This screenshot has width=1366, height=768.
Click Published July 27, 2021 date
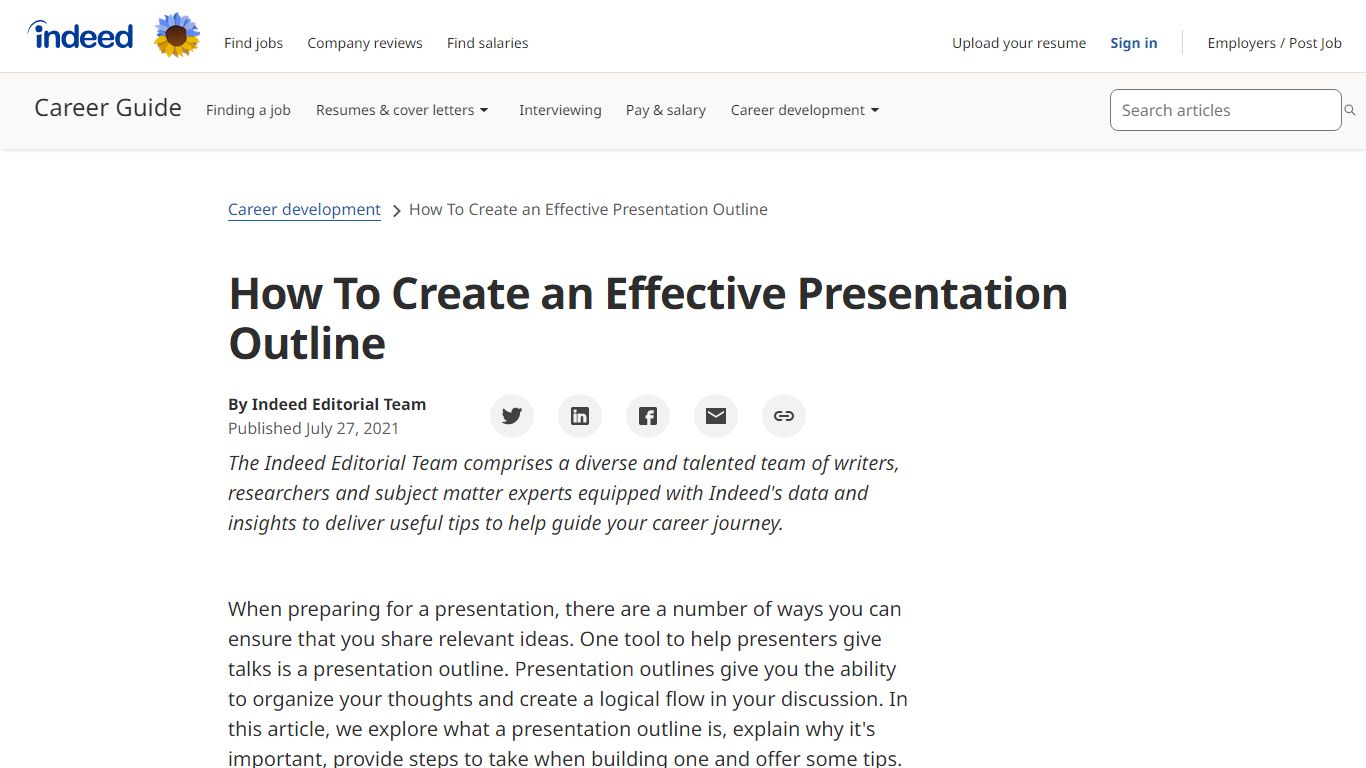pos(313,428)
